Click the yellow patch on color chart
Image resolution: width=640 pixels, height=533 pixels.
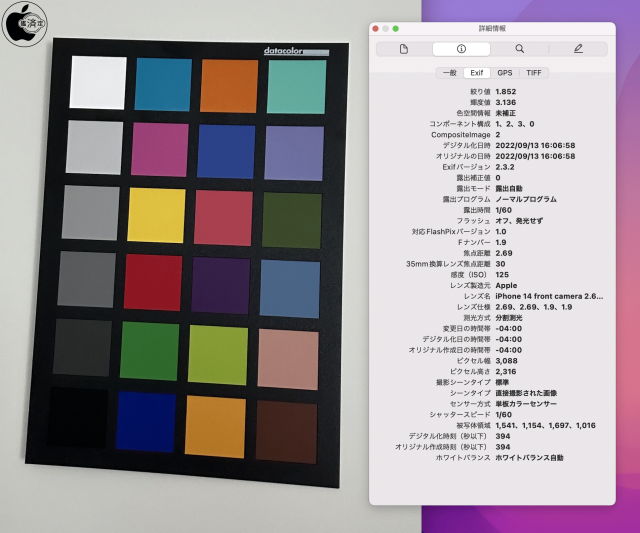[156, 215]
